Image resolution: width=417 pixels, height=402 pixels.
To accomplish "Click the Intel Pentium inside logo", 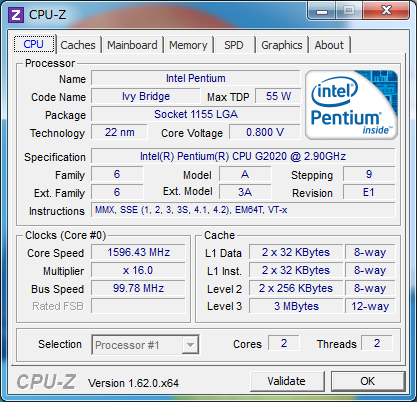I will (351, 105).
